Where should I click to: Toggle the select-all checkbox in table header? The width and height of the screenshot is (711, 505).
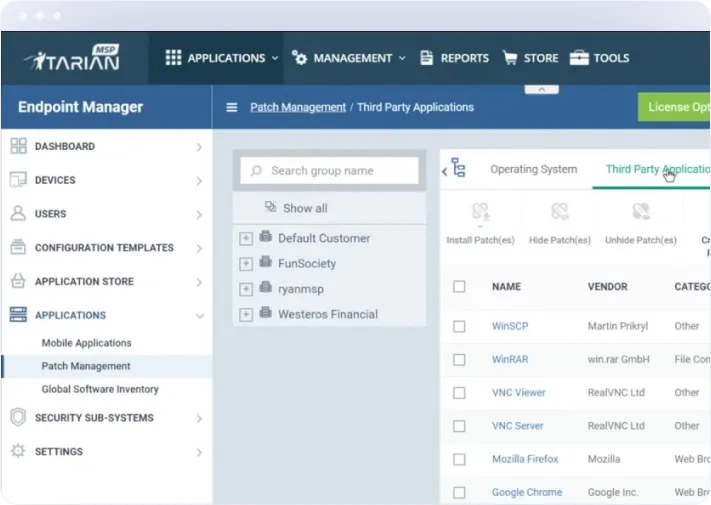tap(459, 286)
